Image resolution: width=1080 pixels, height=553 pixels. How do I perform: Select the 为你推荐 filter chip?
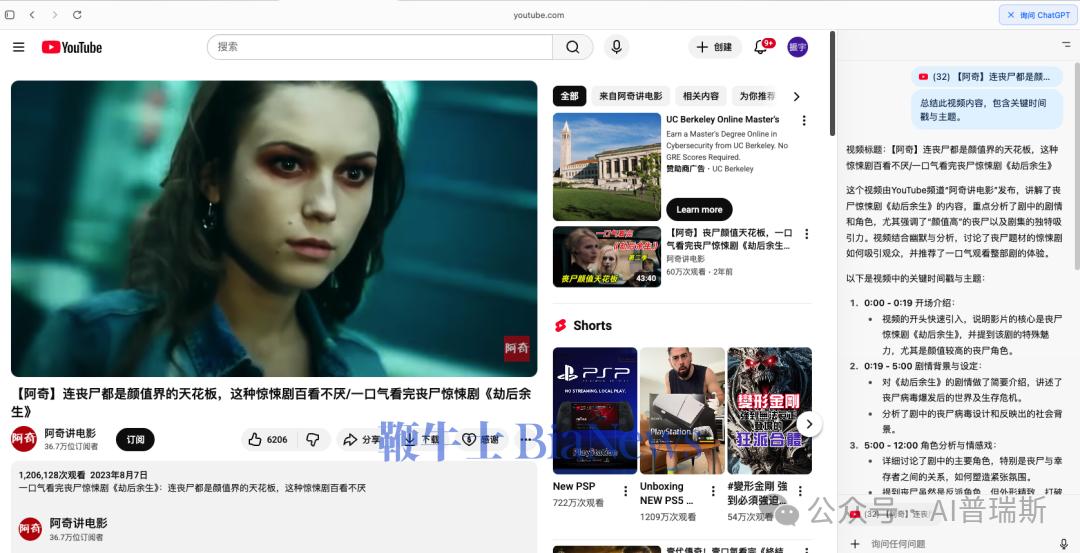tap(757, 96)
